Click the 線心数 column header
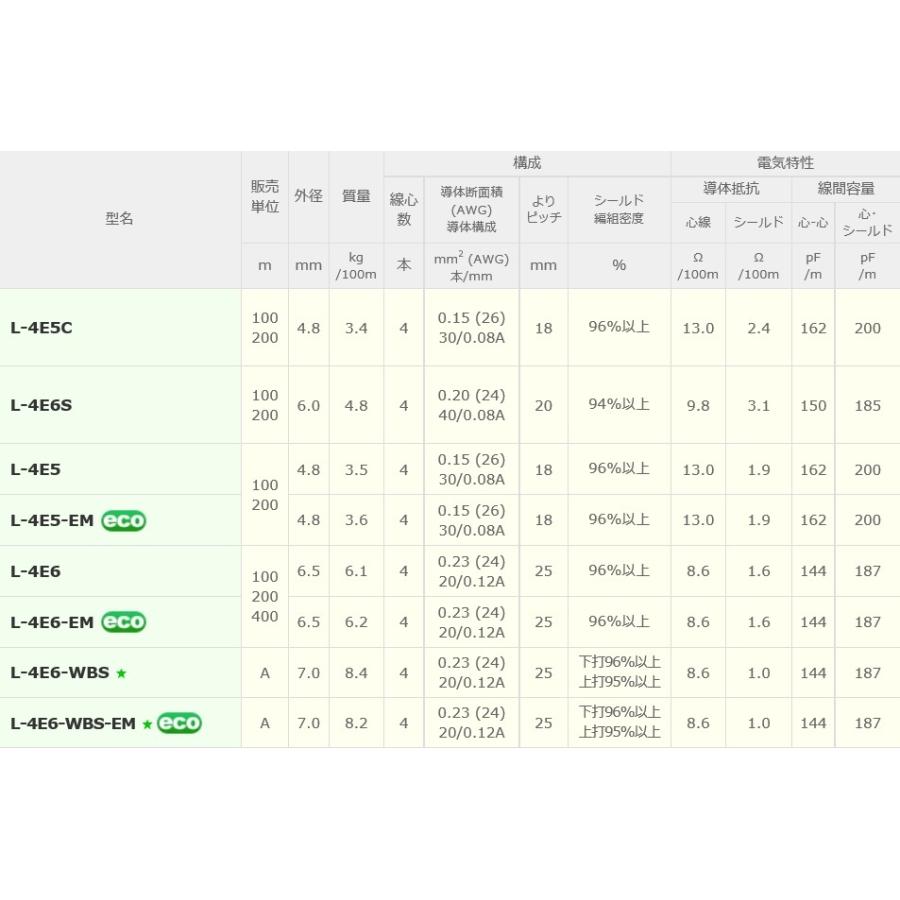The image size is (900, 900). coord(404,209)
